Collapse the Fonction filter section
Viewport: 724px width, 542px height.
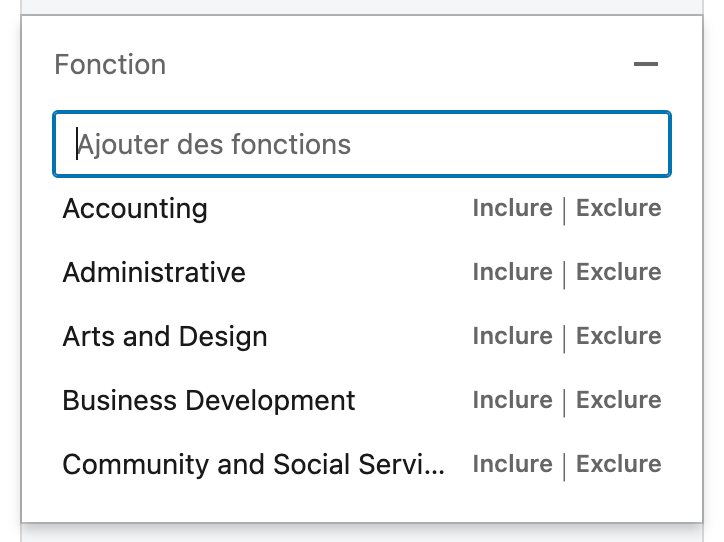pos(646,64)
